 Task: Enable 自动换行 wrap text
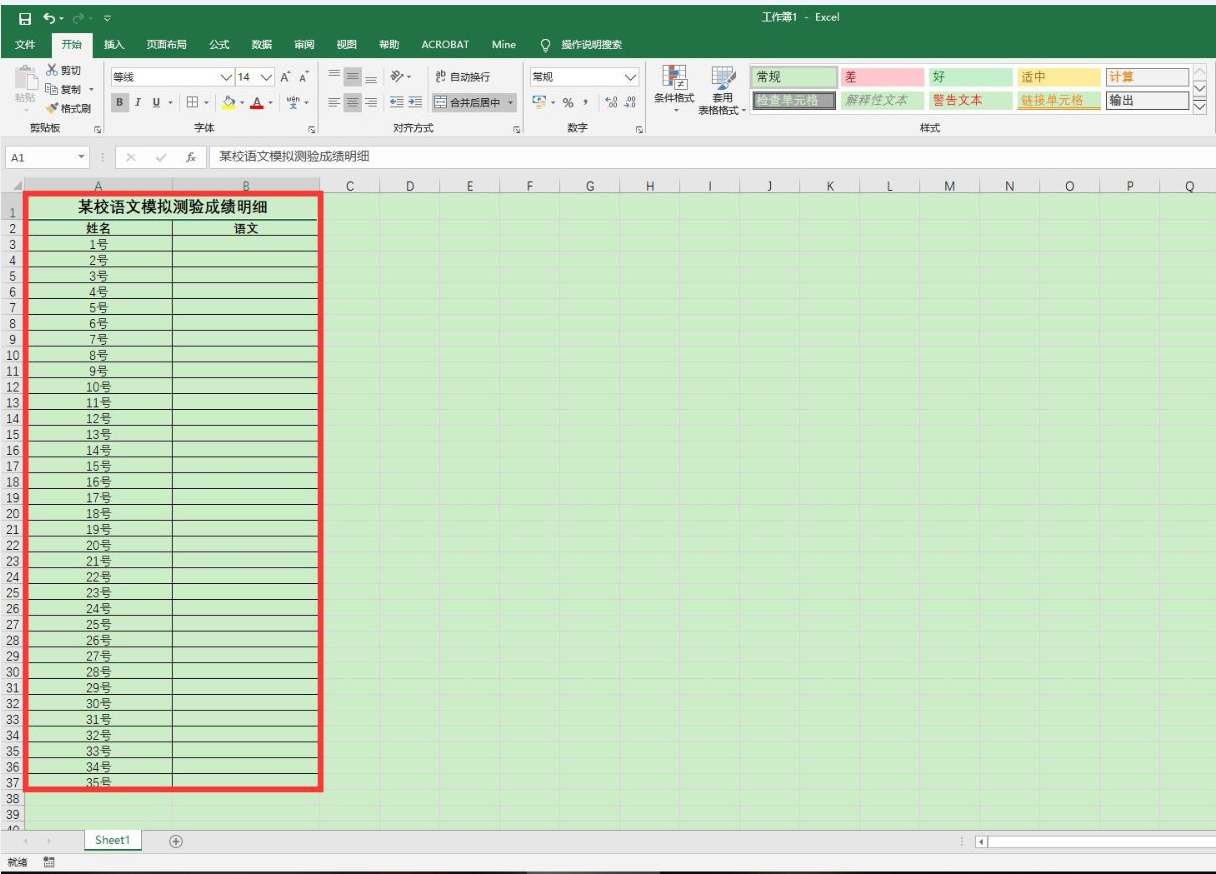pos(463,77)
